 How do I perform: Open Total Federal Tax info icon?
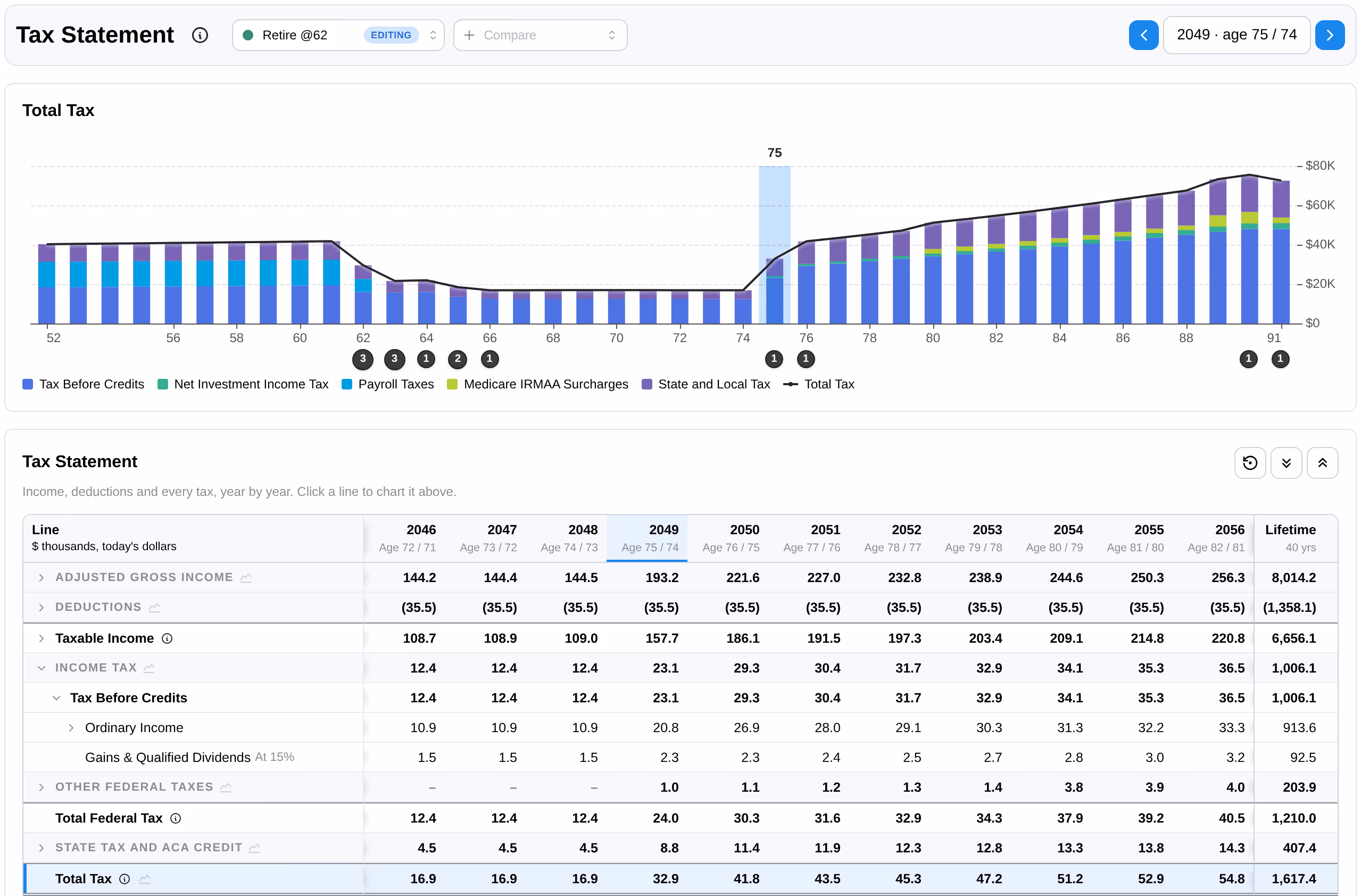(x=176, y=818)
